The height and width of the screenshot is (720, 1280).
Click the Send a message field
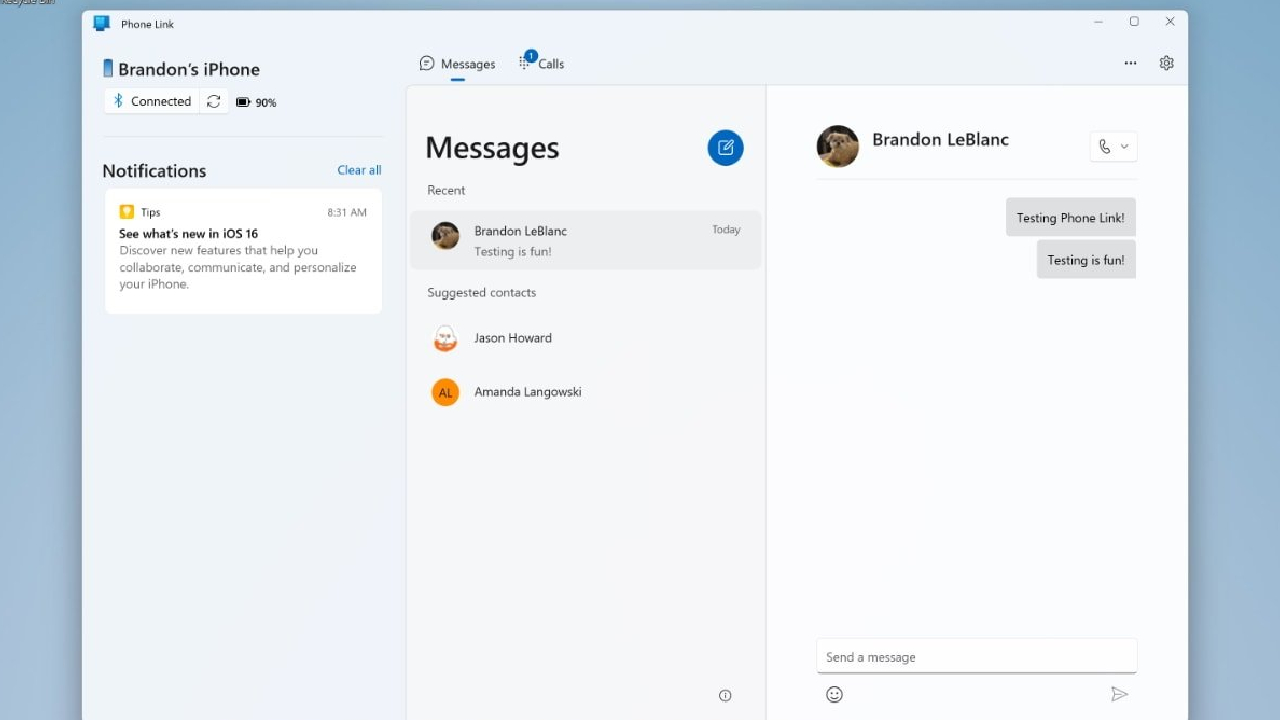(x=975, y=657)
